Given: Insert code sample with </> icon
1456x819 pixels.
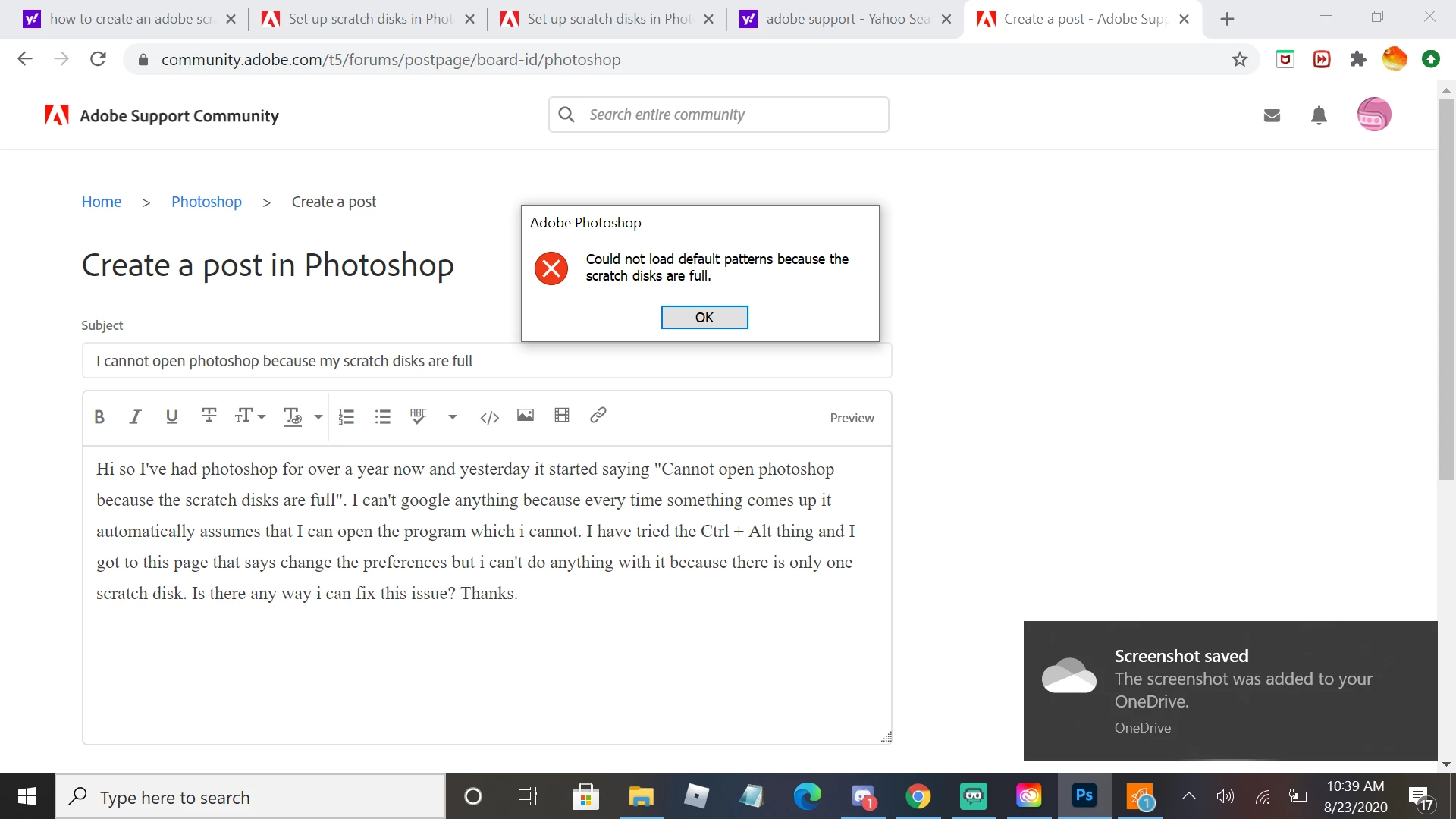Looking at the screenshot, I should 489,417.
